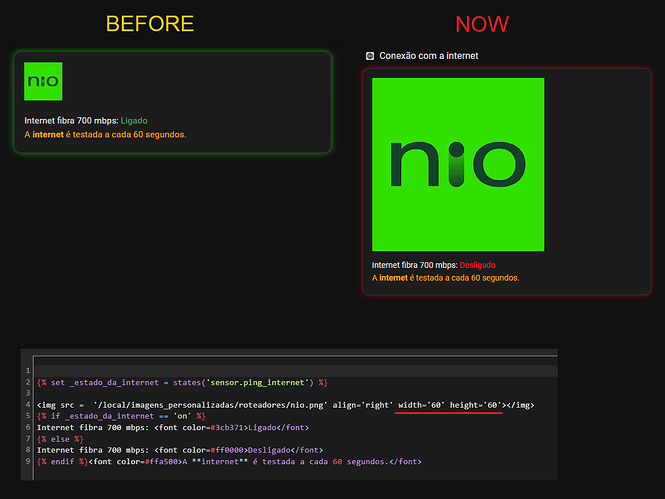Click the height='60' attribute in code
665x499 pixels.
[x=475, y=405]
